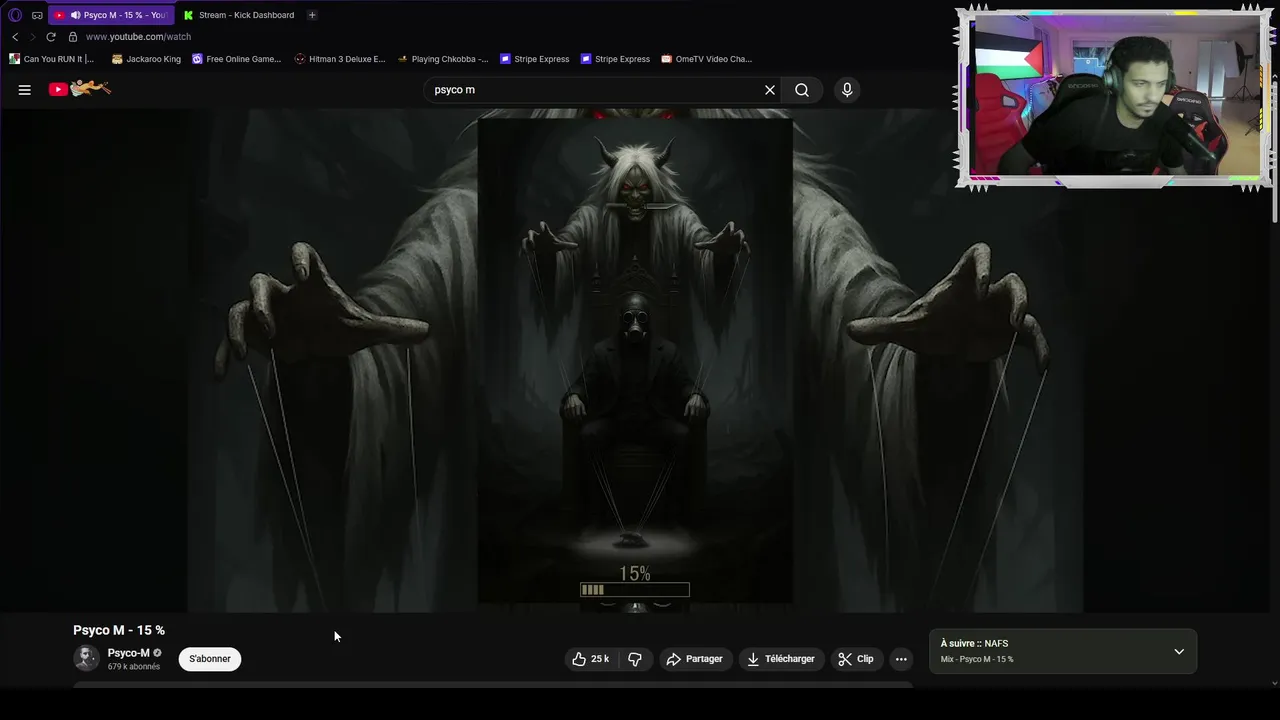Open Hitman 3 Deluxe bookmark
This screenshot has width=1280, height=720.
point(340,59)
